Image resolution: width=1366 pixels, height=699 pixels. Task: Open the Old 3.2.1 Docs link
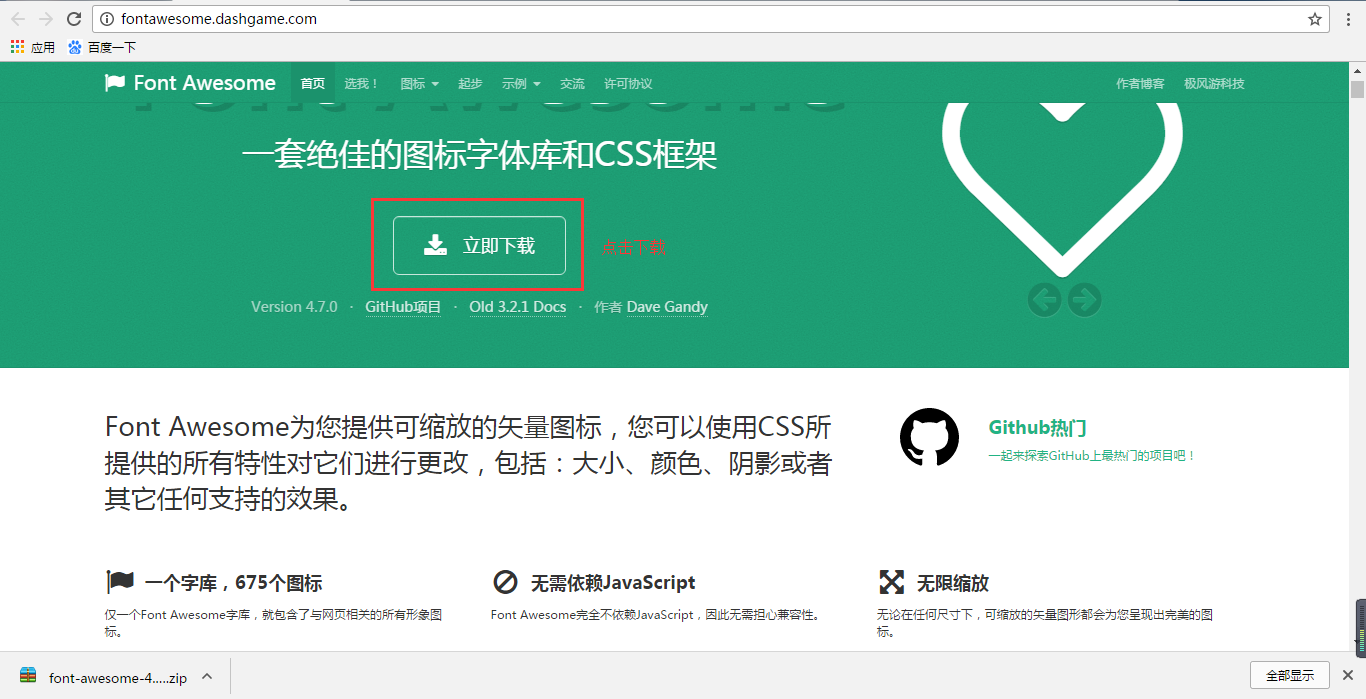pos(517,307)
